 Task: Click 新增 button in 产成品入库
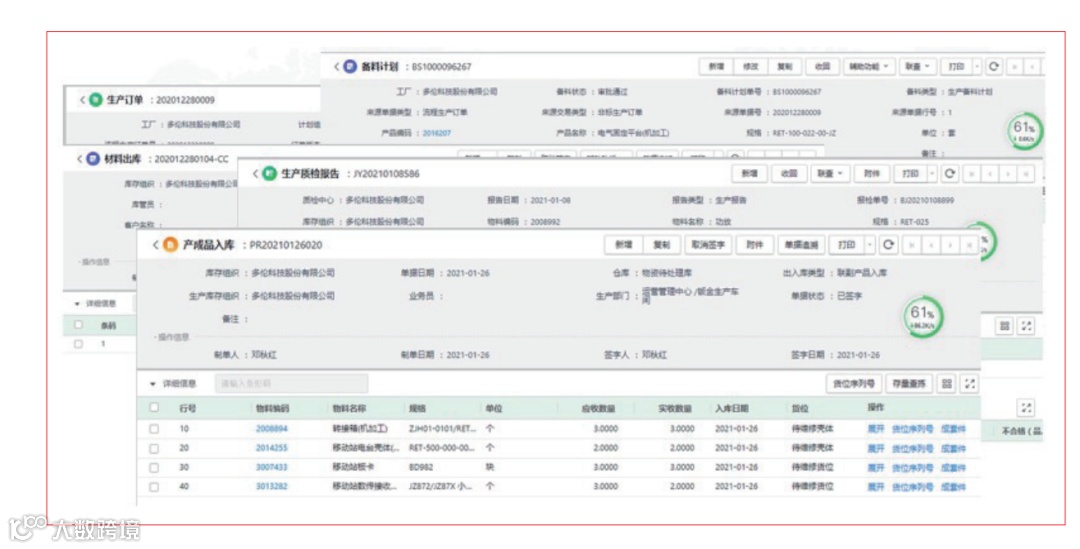[623, 245]
